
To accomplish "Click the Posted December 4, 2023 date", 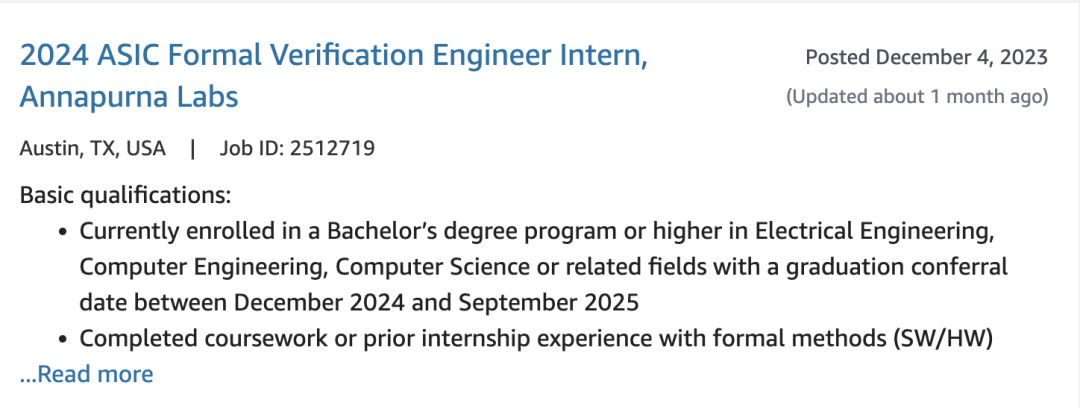I will pos(926,57).
